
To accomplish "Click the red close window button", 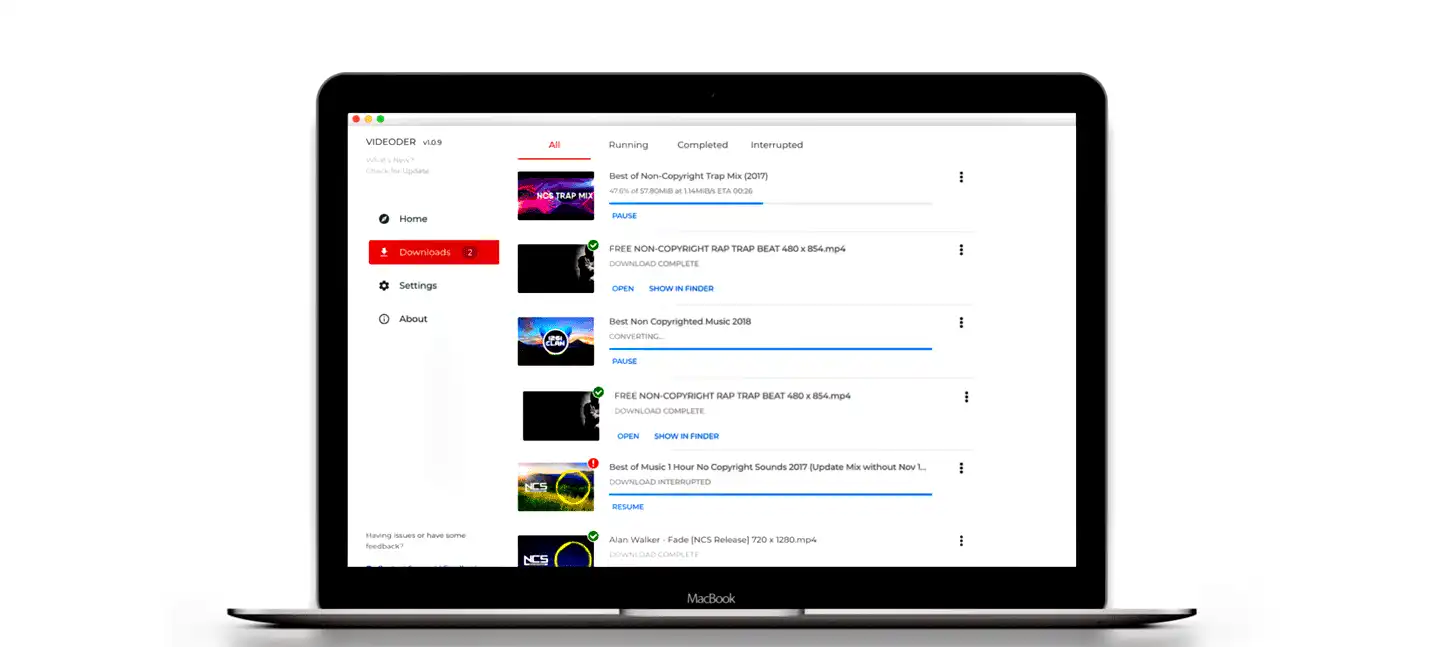I will [356, 119].
